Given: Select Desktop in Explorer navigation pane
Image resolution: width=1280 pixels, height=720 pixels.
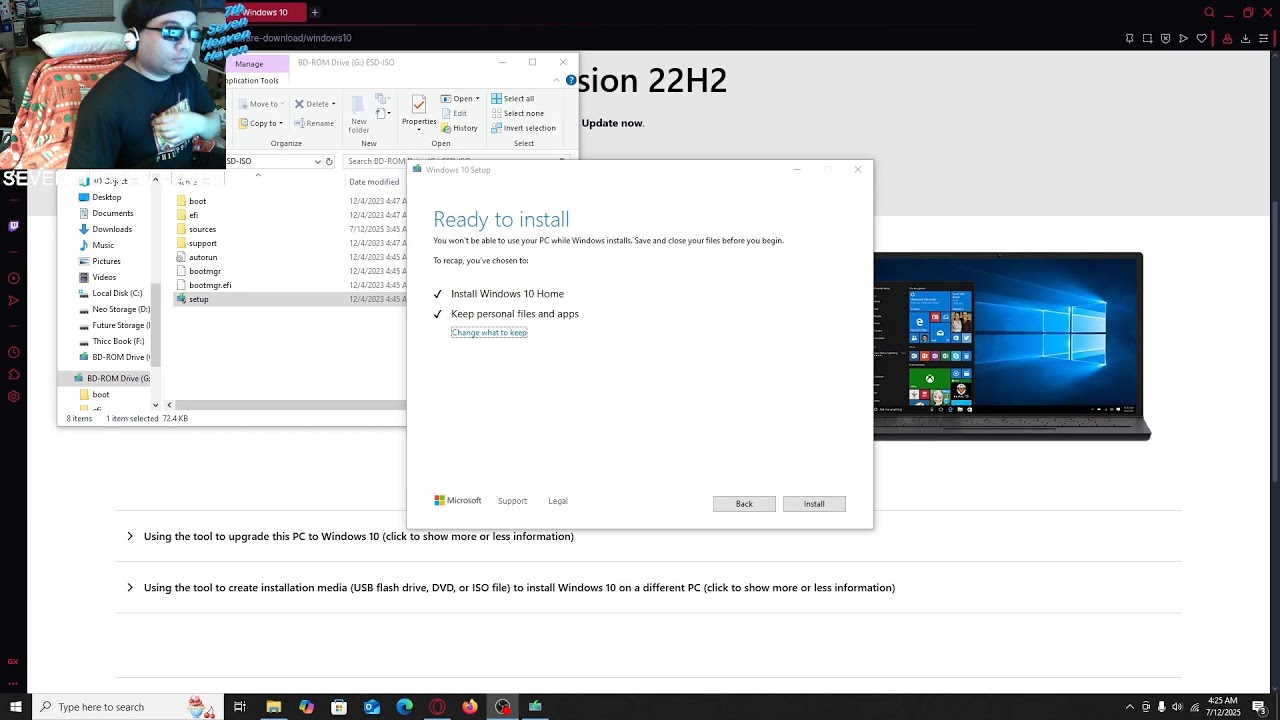Looking at the screenshot, I should (107, 197).
